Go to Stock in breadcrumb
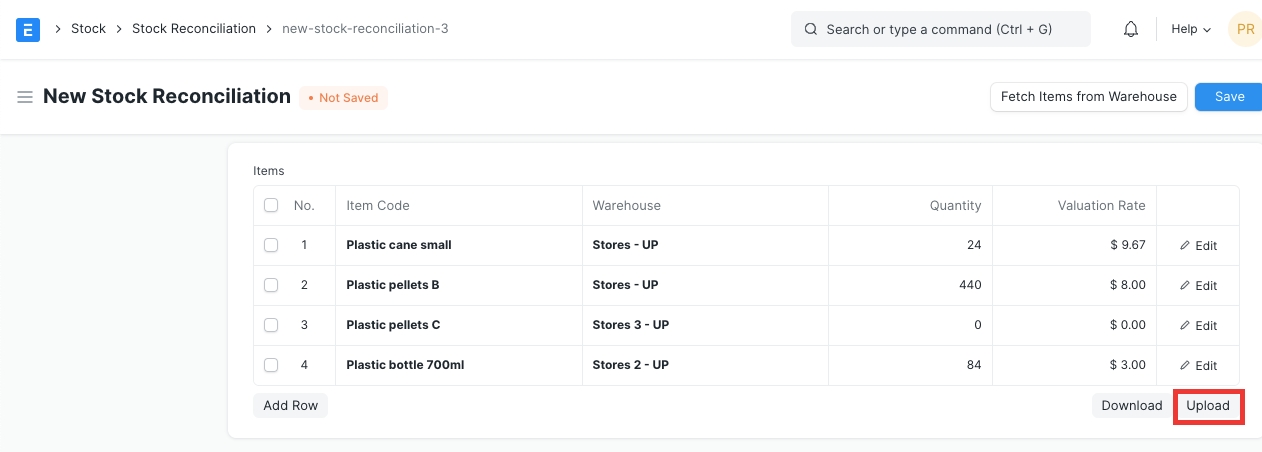This screenshot has width=1262, height=452. [88, 29]
